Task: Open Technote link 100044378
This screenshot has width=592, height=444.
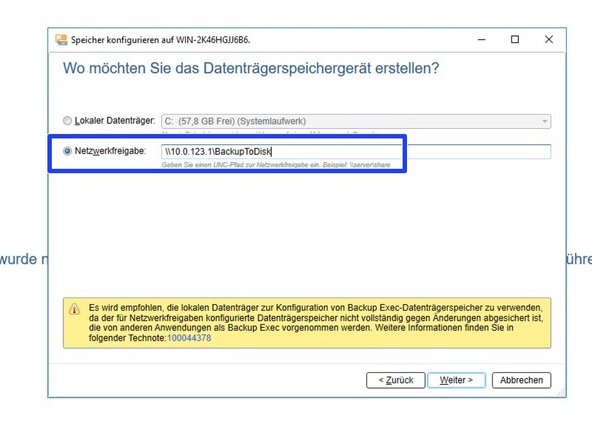Action: pyautogui.click(x=189, y=338)
